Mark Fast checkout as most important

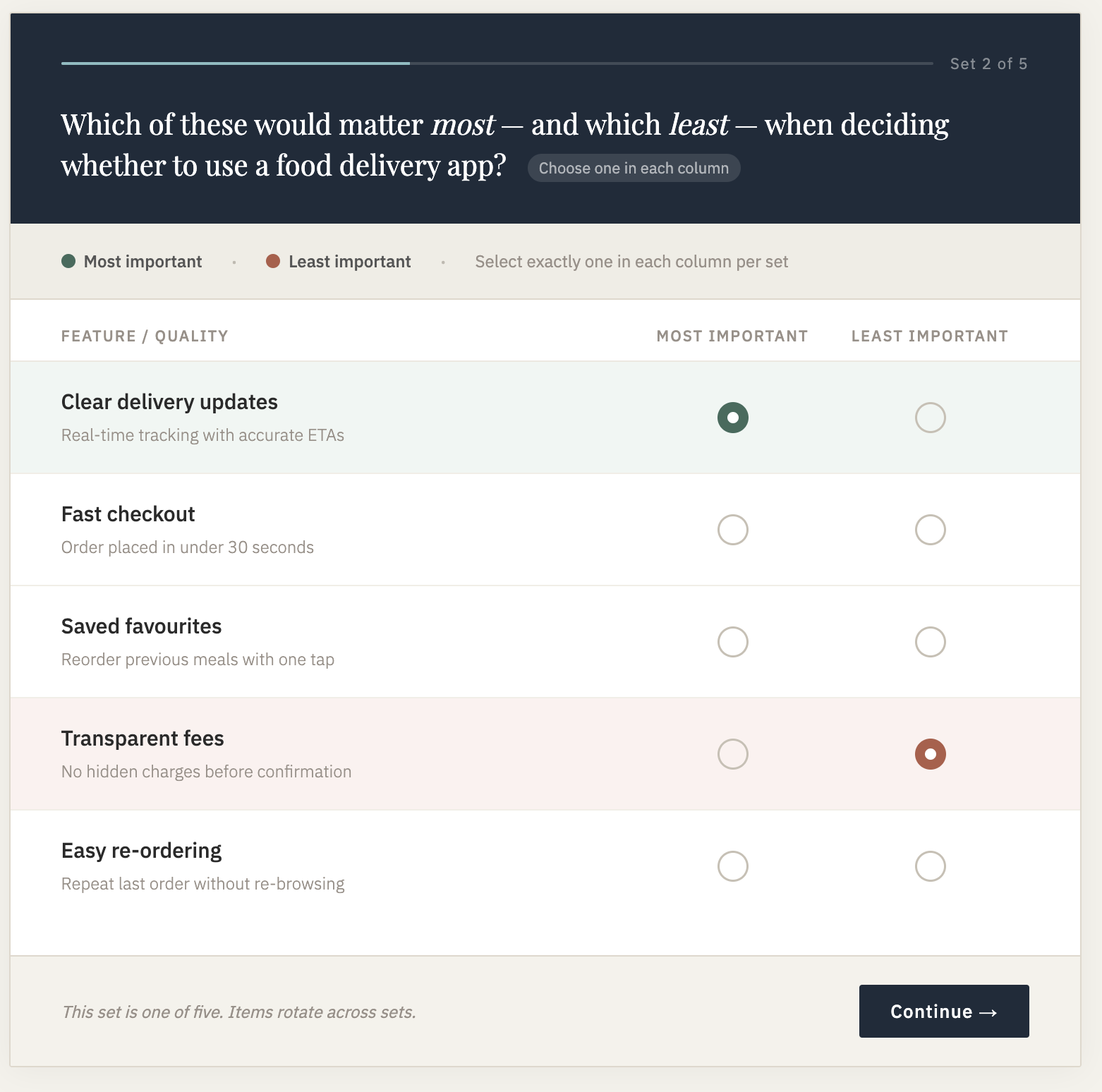click(732, 530)
